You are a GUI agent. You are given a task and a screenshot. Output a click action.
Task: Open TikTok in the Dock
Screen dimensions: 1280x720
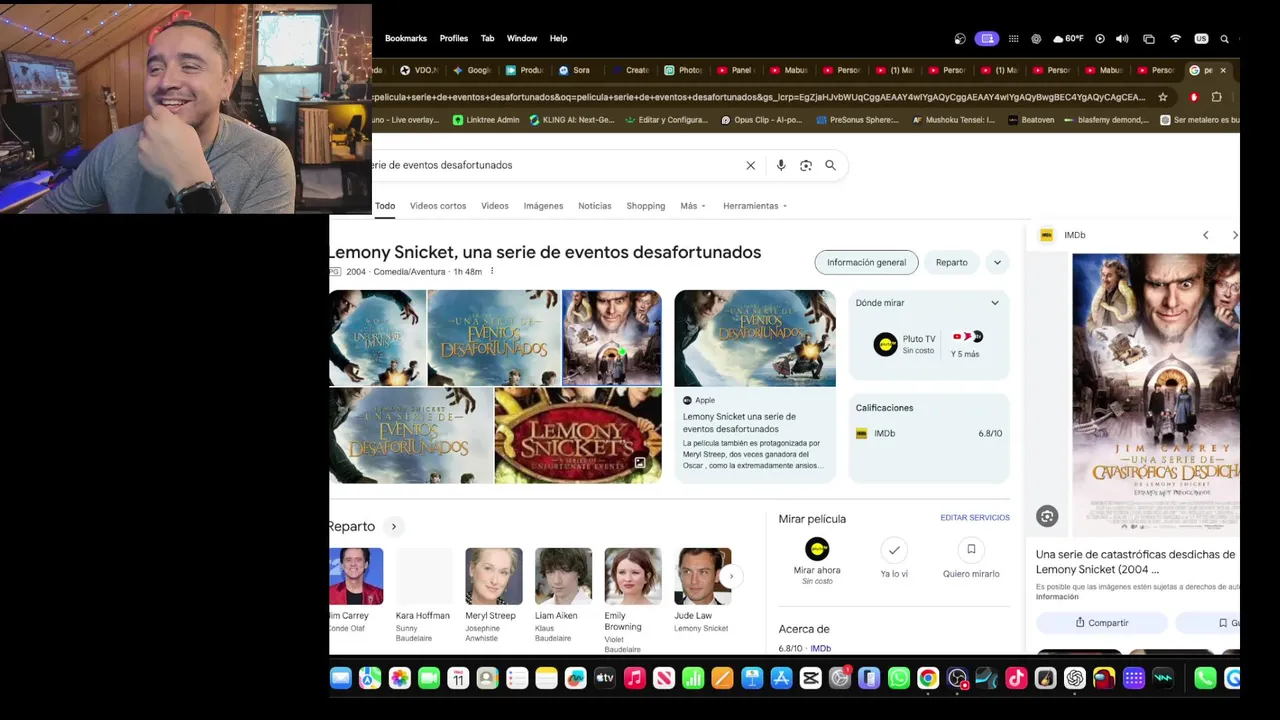(x=1016, y=678)
